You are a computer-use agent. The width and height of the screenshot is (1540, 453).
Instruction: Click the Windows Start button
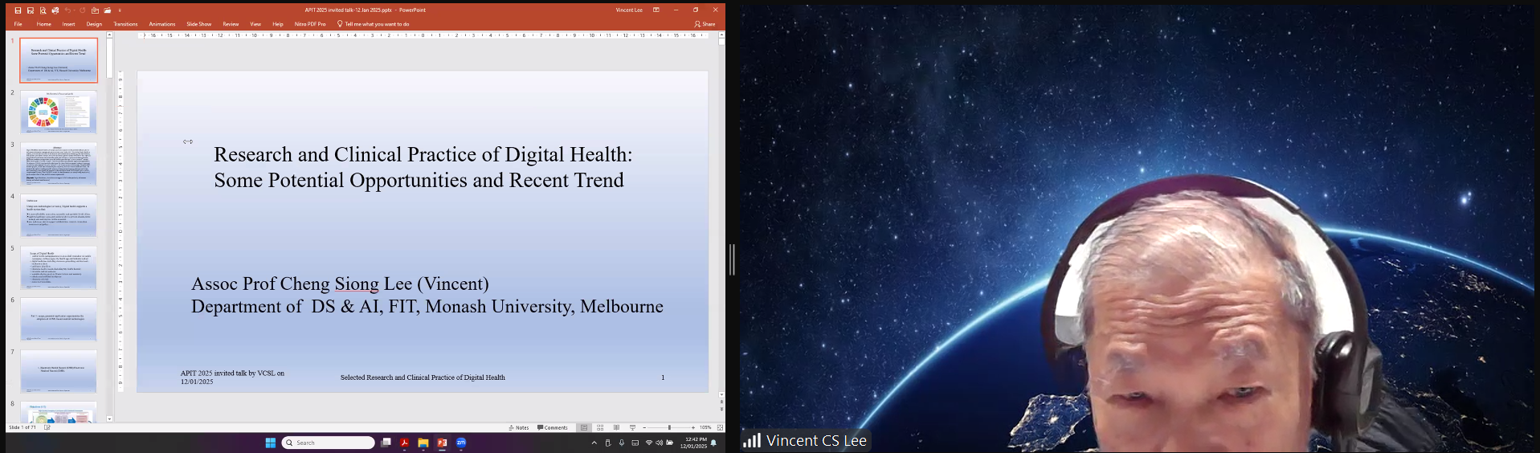coord(270,442)
